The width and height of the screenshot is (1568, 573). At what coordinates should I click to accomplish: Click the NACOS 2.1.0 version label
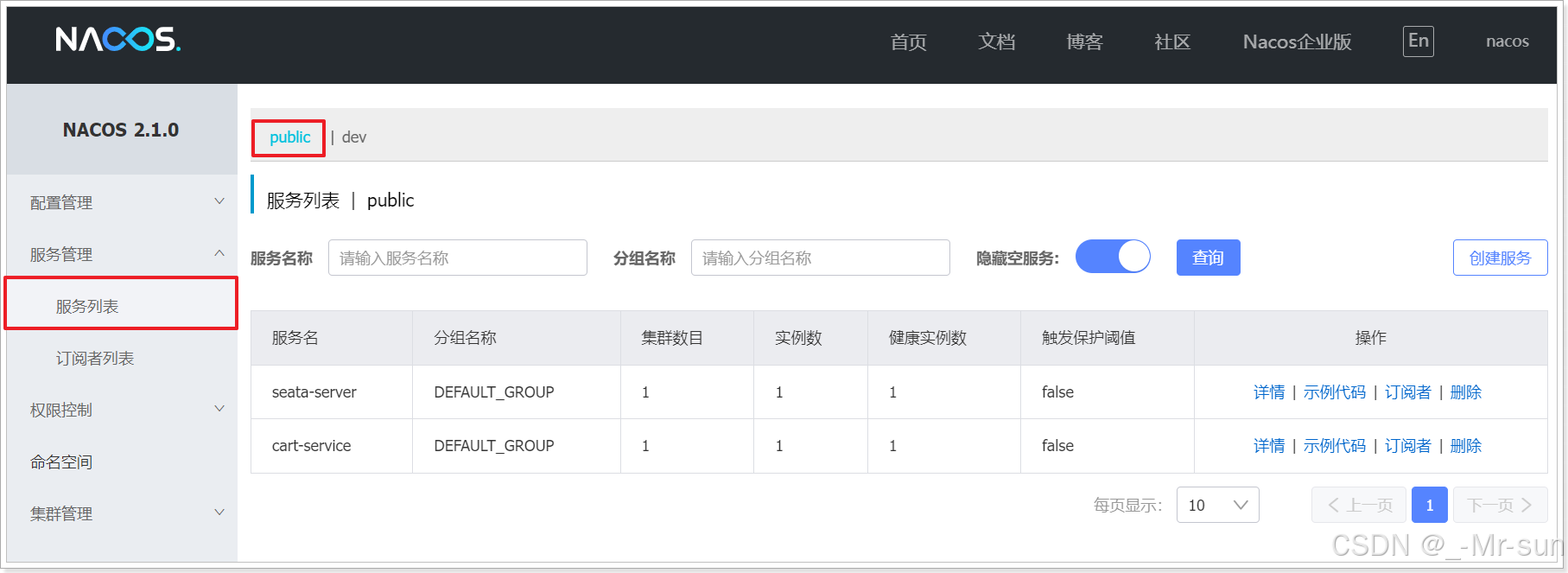click(x=121, y=130)
